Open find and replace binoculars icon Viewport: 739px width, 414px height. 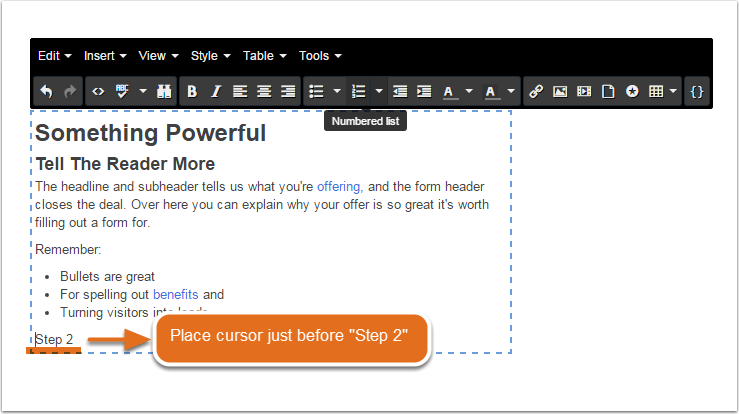(164, 91)
